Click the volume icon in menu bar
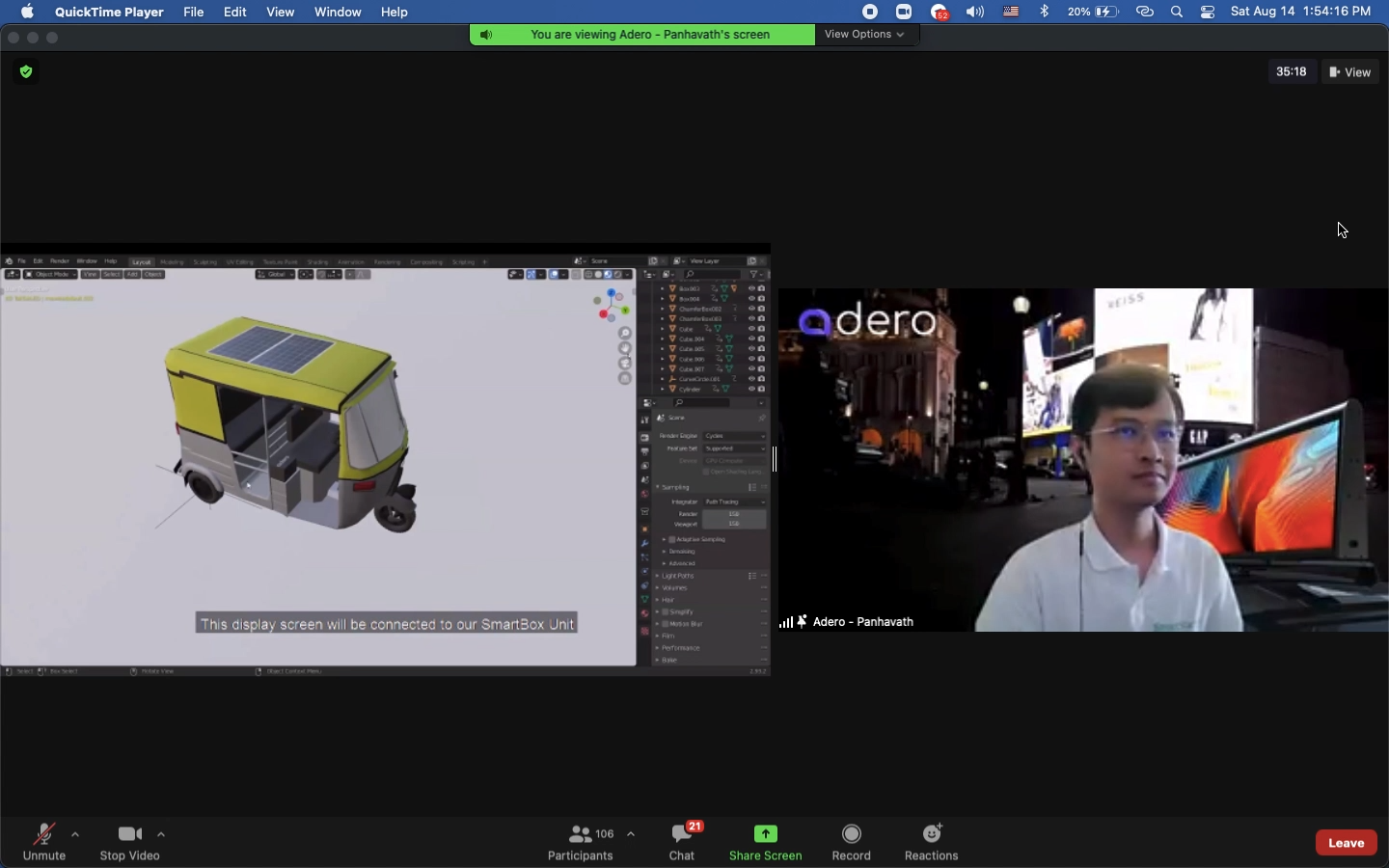This screenshot has height=868, width=1389. pyautogui.click(x=977, y=13)
